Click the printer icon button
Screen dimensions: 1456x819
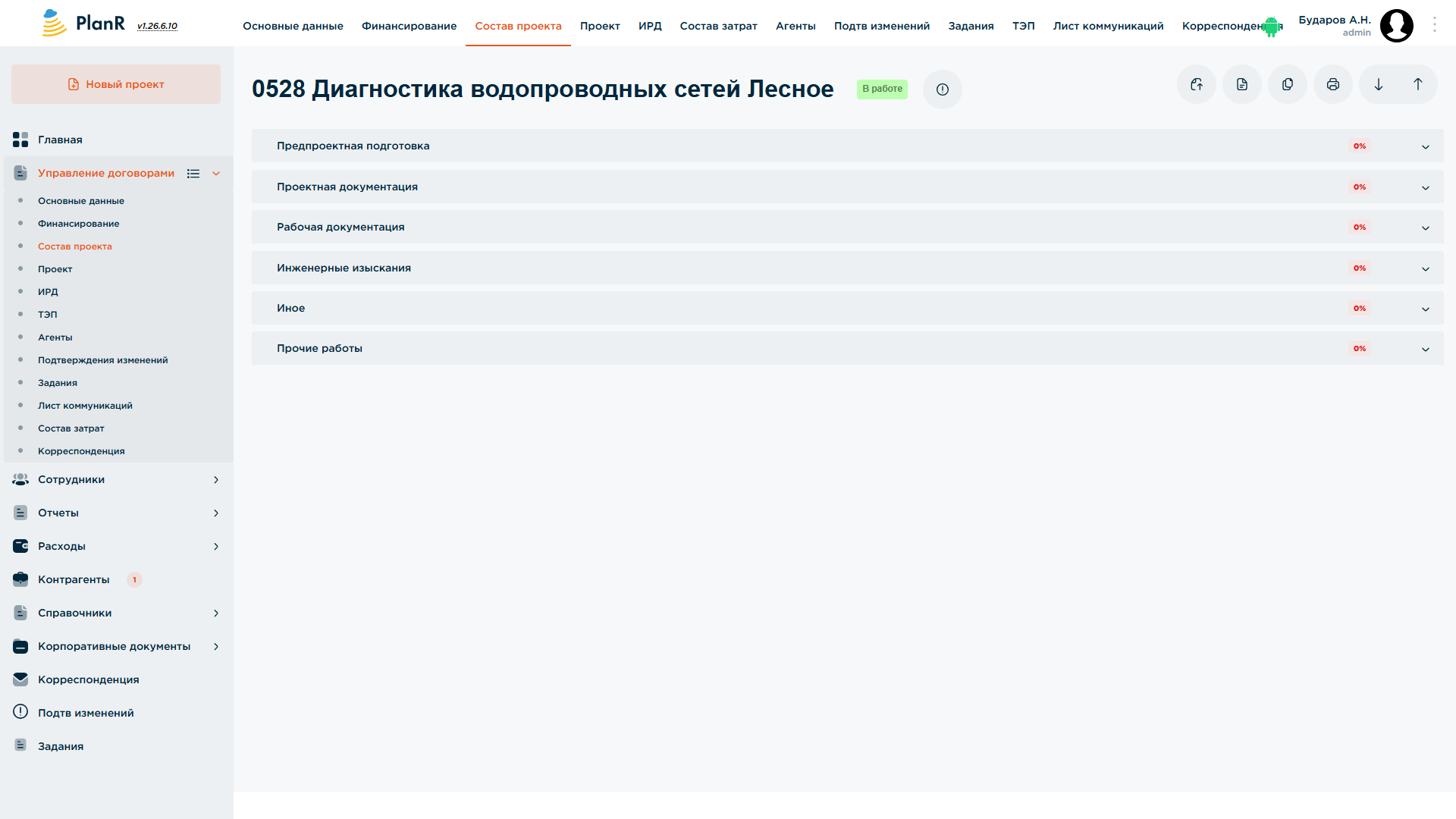click(x=1333, y=84)
